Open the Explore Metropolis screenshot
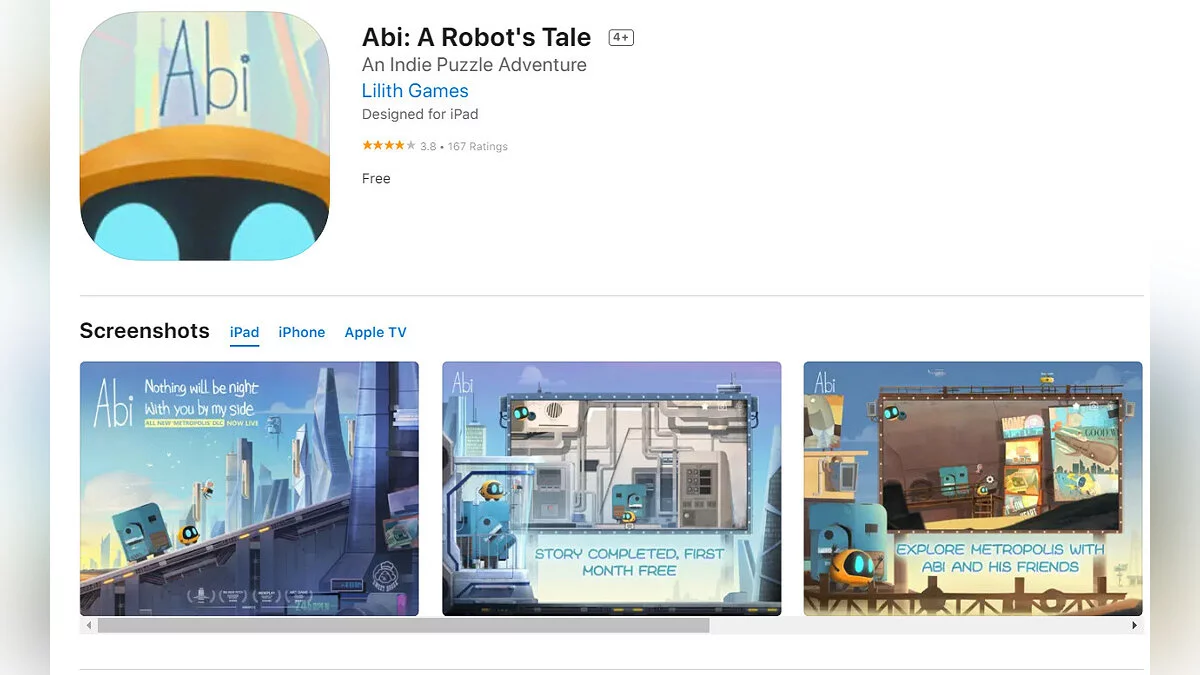Image resolution: width=1200 pixels, height=675 pixels. [x=973, y=489]
